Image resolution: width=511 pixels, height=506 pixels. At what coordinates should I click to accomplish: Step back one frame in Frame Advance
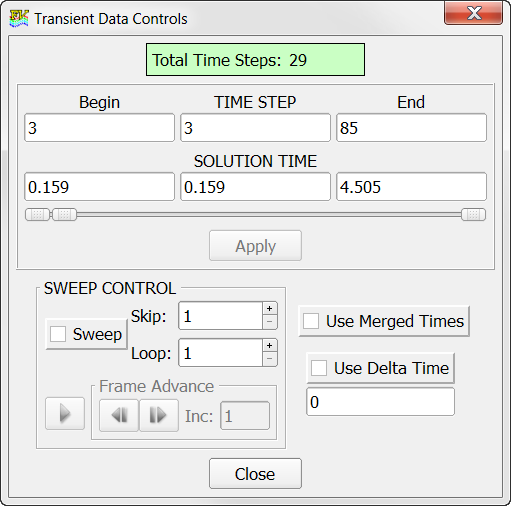[119, 416]
